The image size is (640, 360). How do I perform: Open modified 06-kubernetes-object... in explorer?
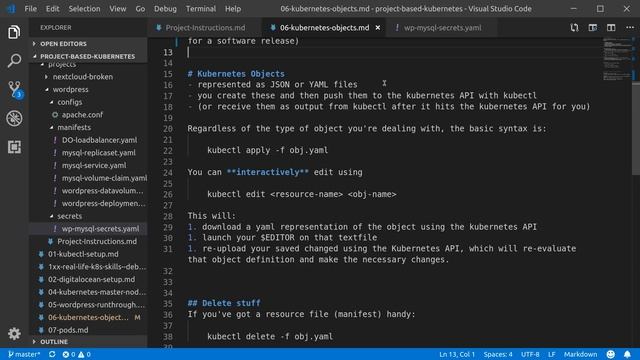coord(88,317)
